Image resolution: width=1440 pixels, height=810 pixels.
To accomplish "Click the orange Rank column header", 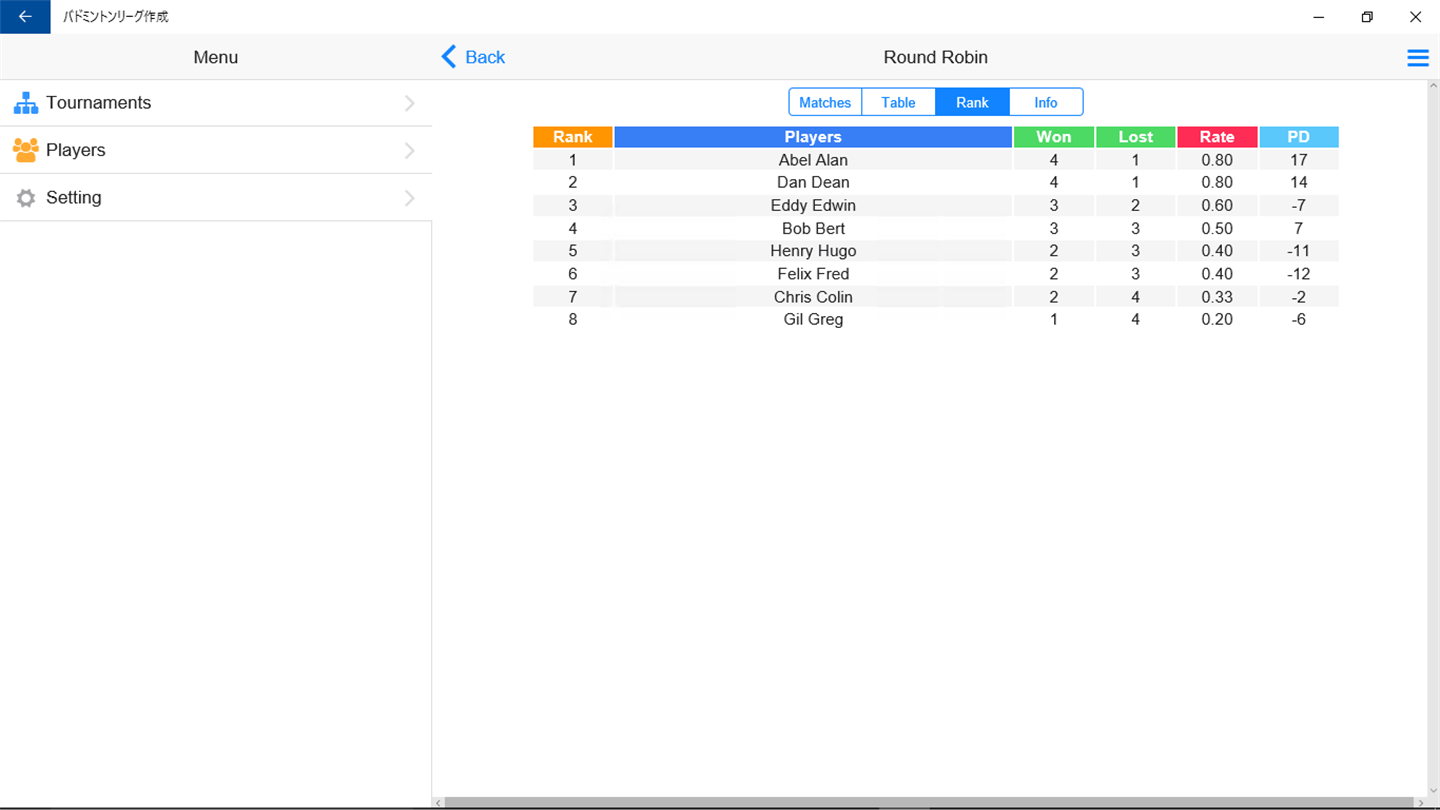I will [573, 137].
